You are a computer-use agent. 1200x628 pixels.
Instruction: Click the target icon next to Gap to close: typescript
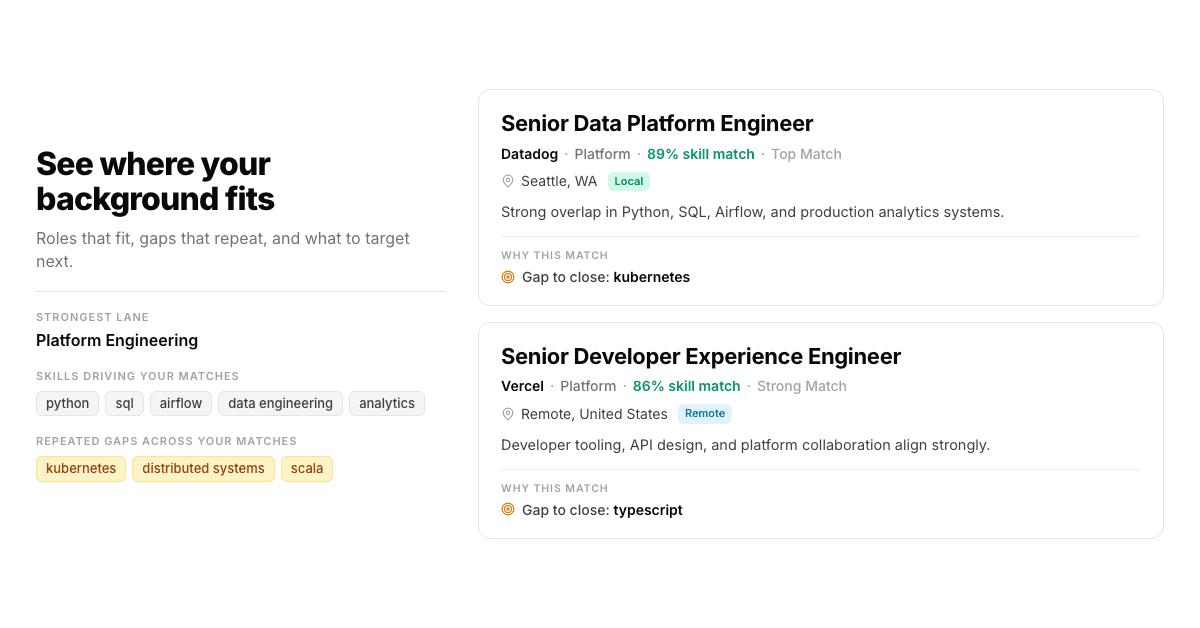click(x=508, y=510)
